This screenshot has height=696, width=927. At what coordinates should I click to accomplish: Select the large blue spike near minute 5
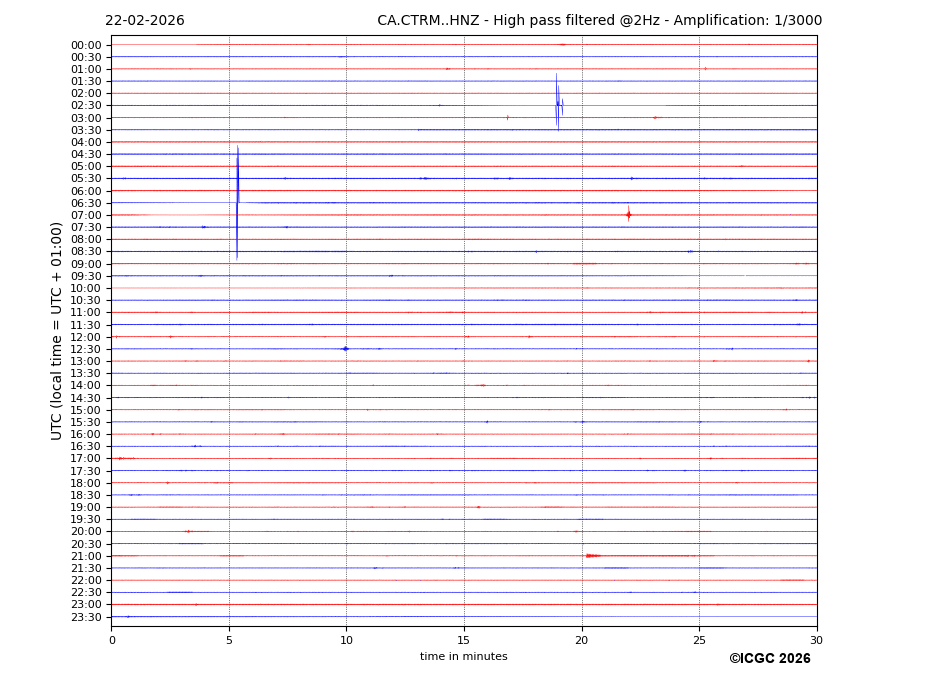click(237, 200)
